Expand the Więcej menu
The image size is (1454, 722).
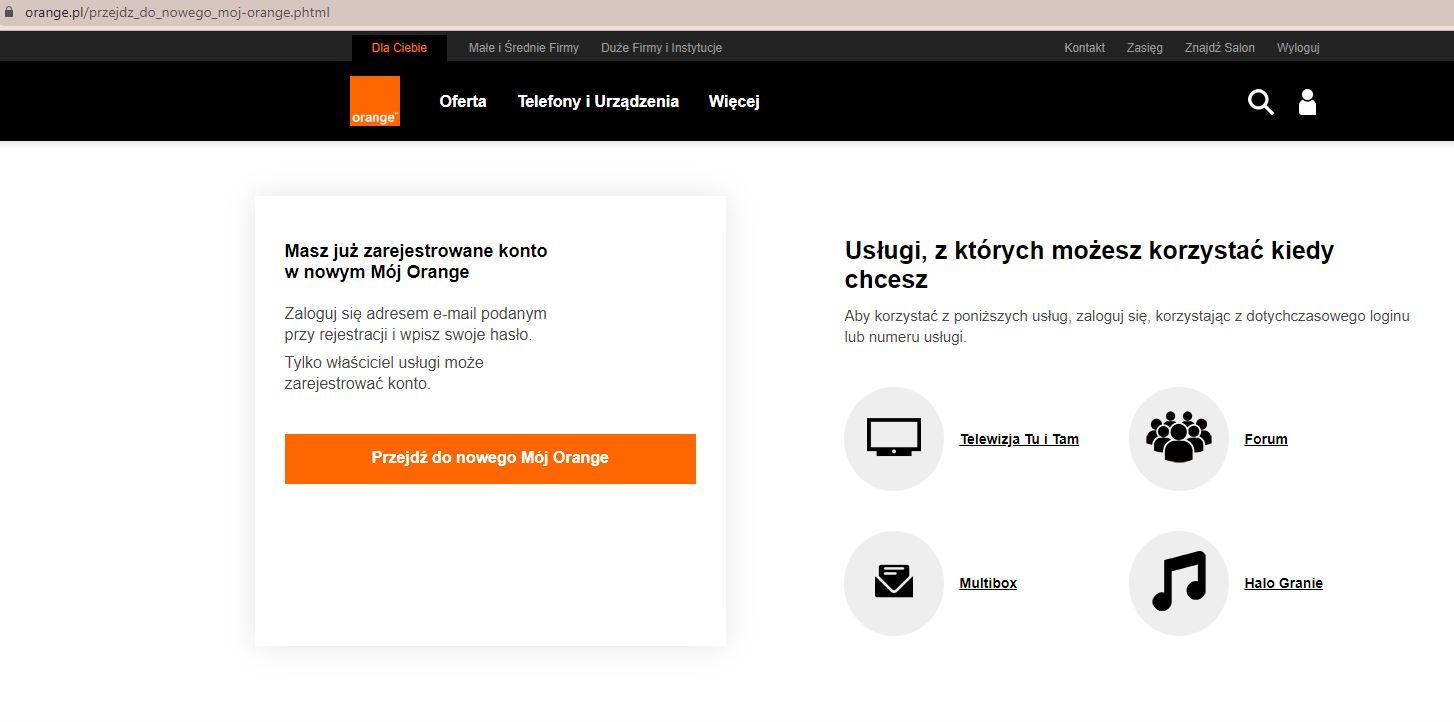(733, 101)
